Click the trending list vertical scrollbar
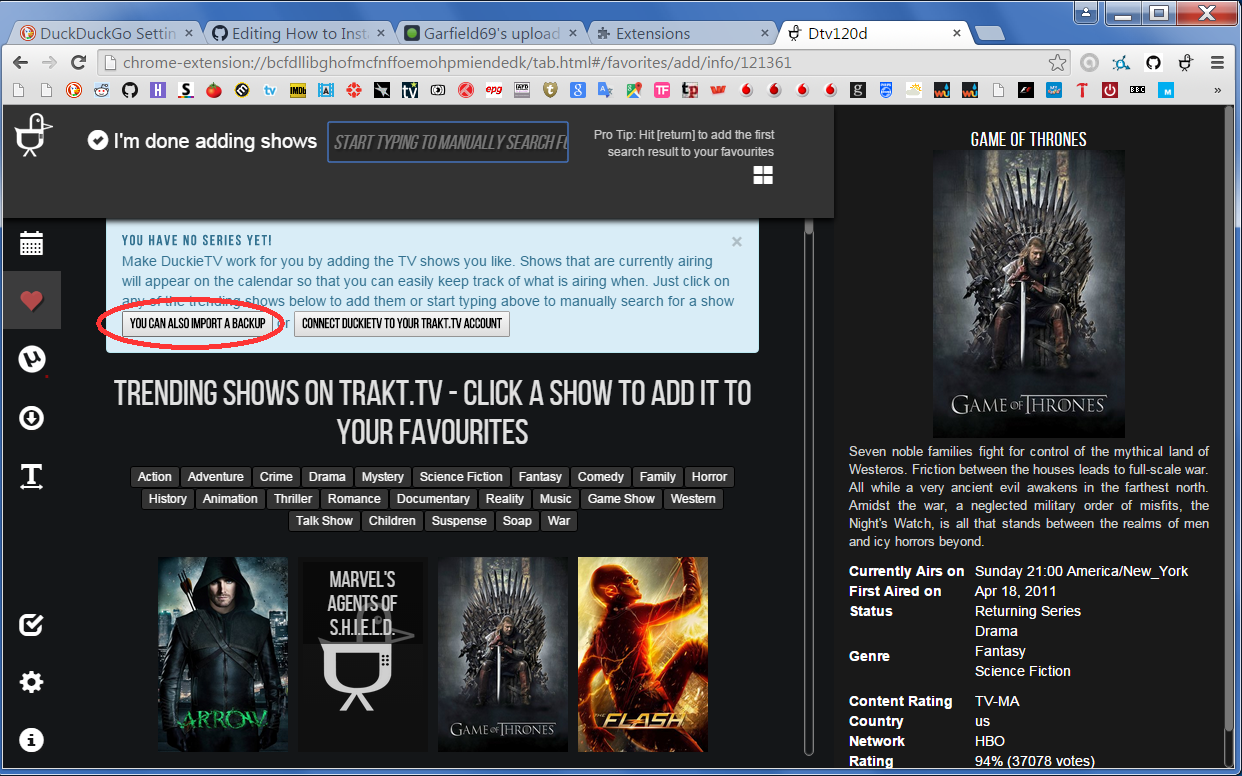 [x=811, y=490]
